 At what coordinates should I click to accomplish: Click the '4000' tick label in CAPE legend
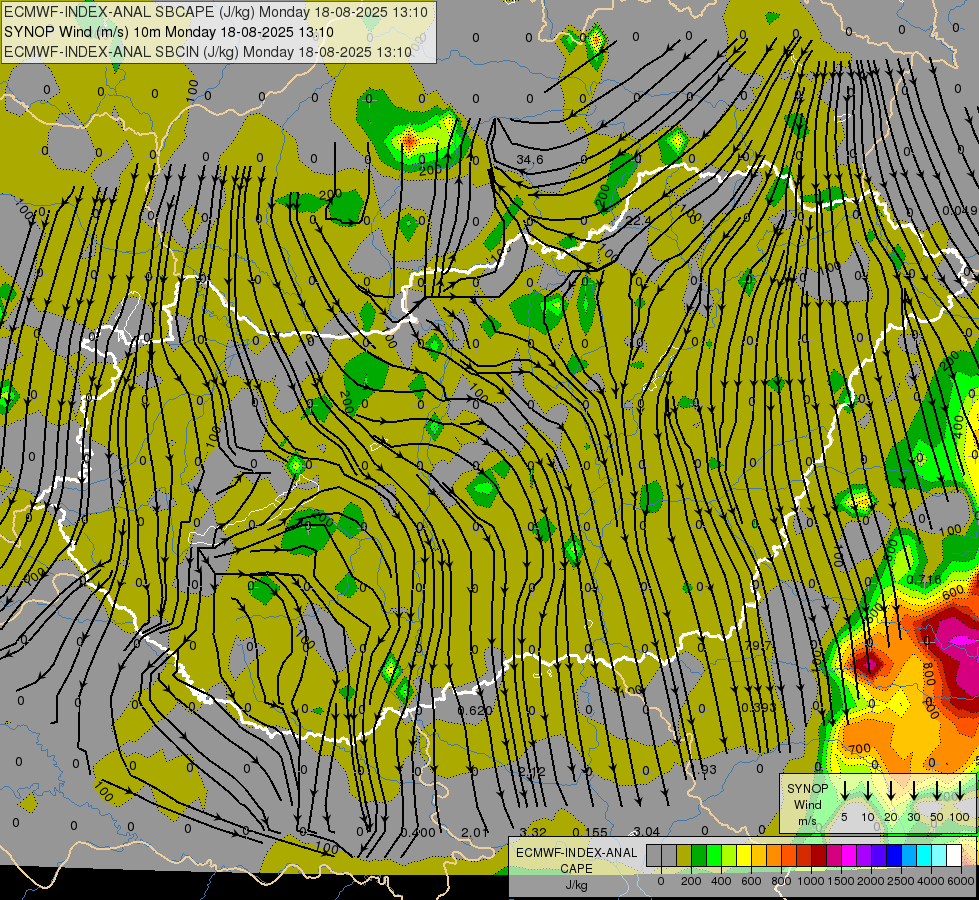932,881
